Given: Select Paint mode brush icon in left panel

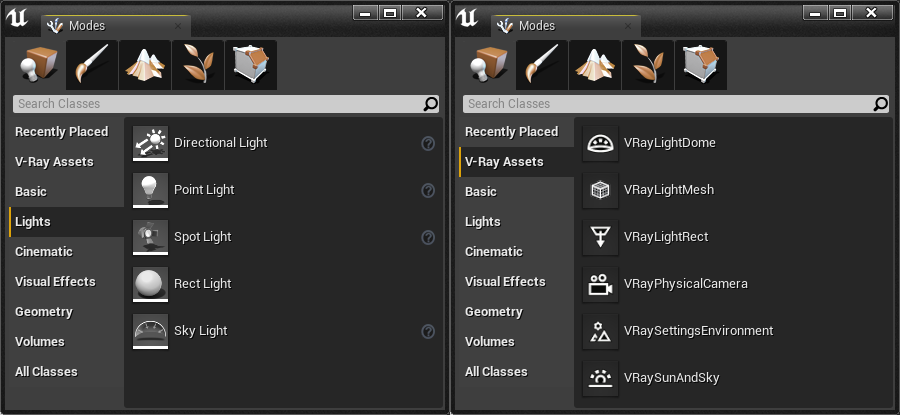Looking at the screenshot, I should click(92, 65).
